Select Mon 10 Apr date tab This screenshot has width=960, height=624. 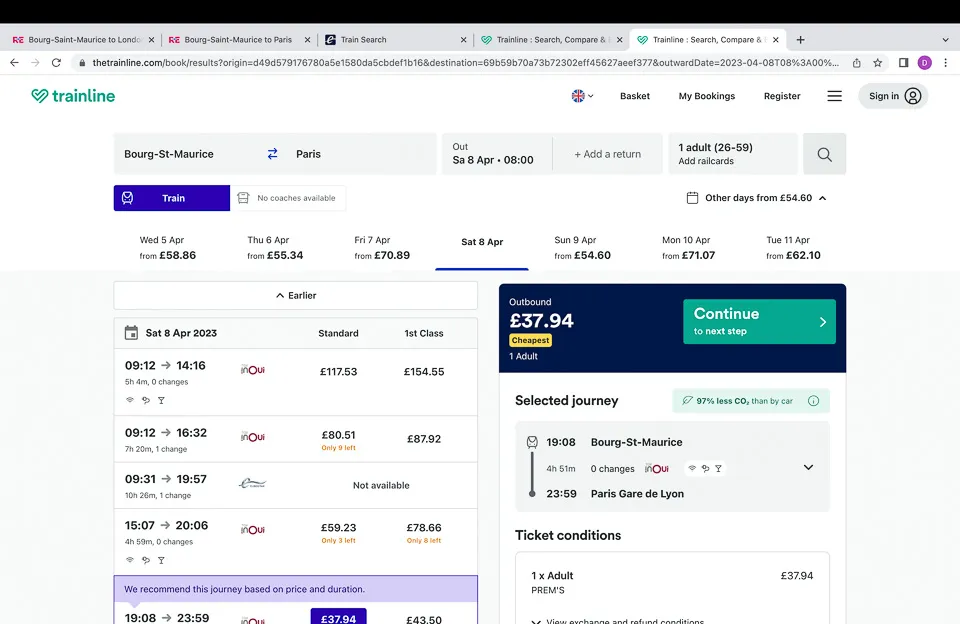tap(688, 248)
